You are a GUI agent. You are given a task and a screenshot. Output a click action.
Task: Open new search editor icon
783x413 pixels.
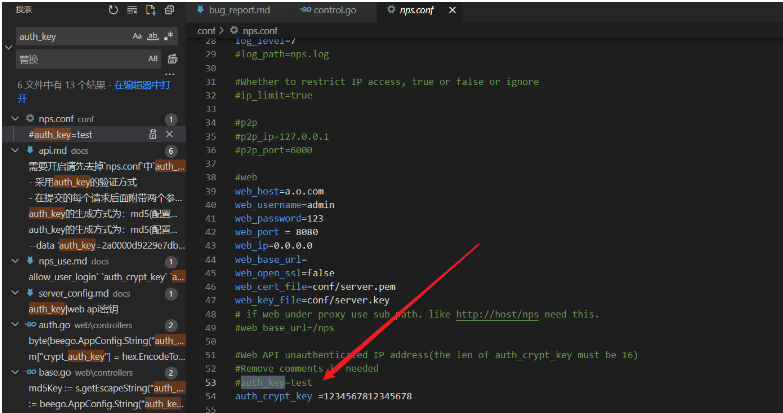click(x=150, y=10)
